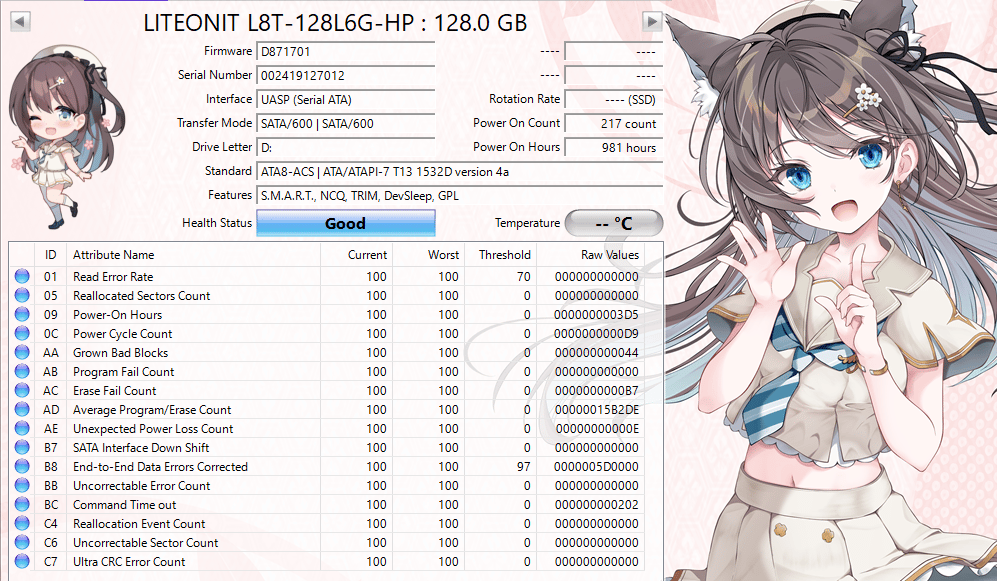
Task: Click the Transfer Mode field SATA/600
Action: (345, 124)
